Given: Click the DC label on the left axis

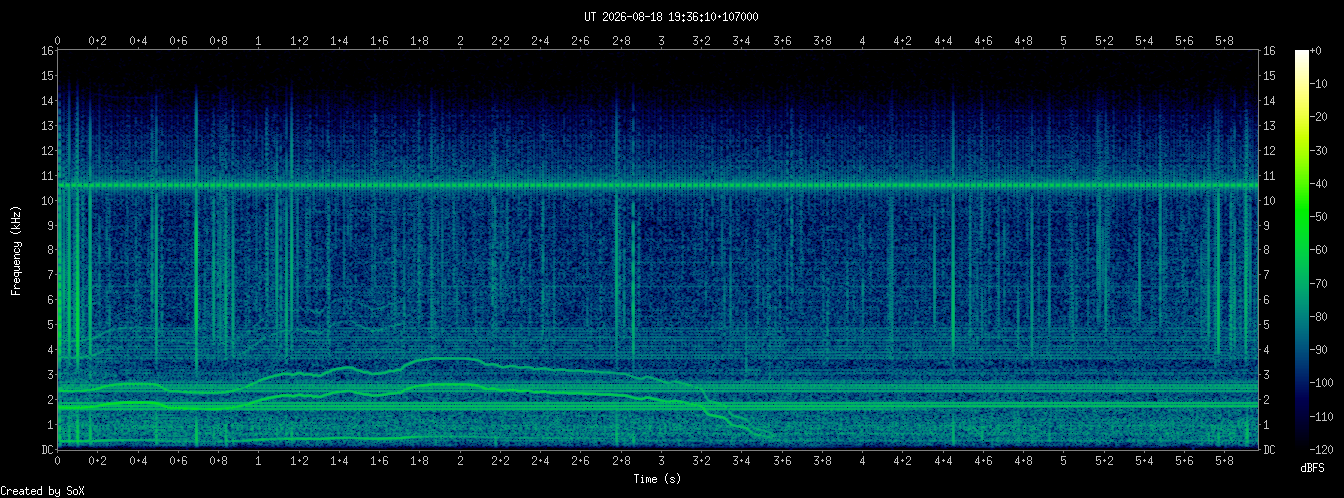Looking at the screenshot, I should pos(47,450).
